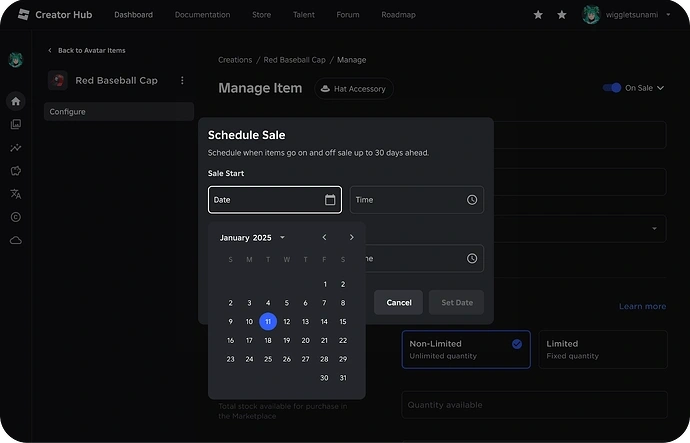Expand the dropdown field behind the dialog

pyautogui.click(x=654, y=229)
